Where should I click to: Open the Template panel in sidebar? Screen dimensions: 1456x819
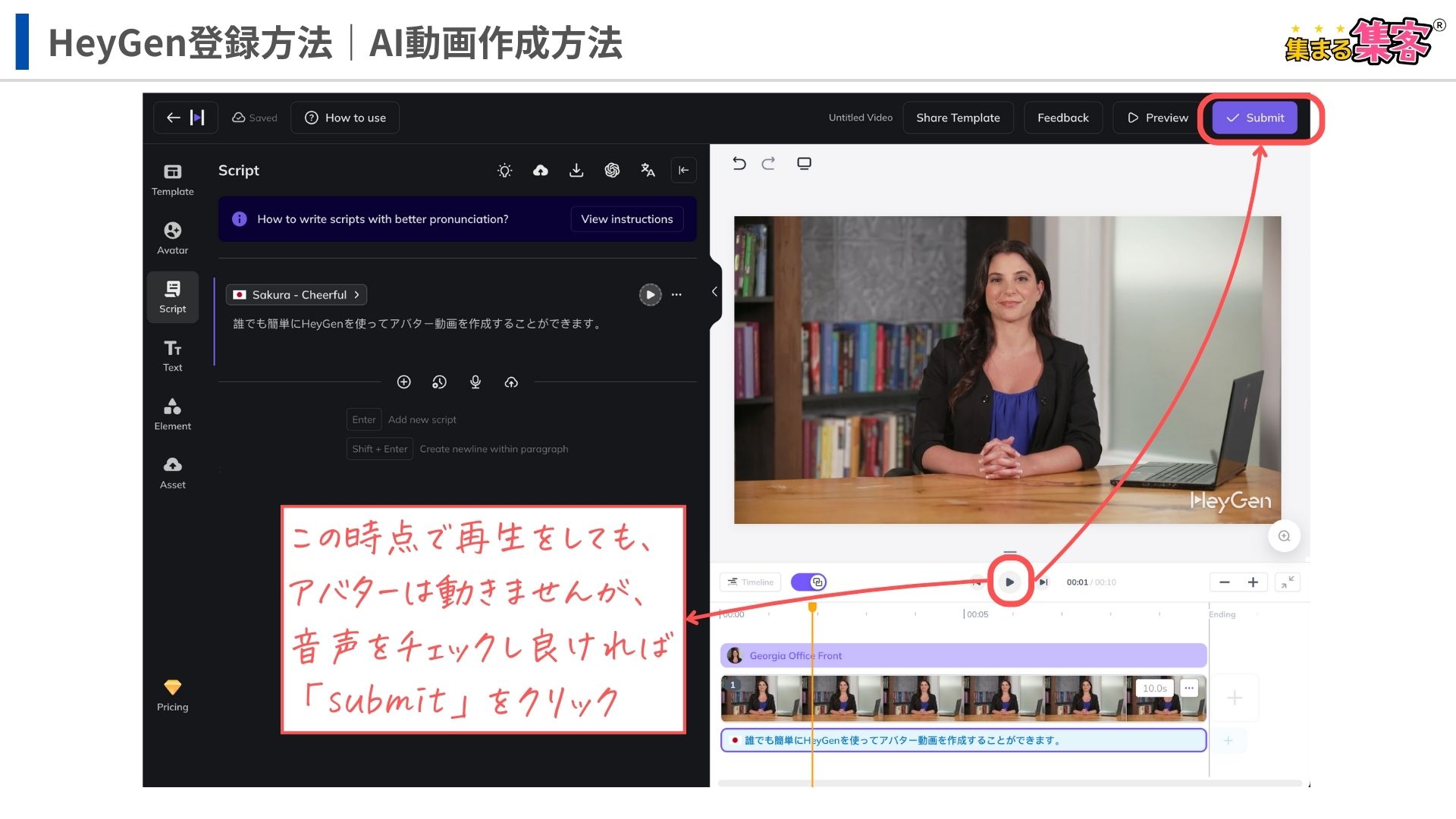tap(173, 180)
